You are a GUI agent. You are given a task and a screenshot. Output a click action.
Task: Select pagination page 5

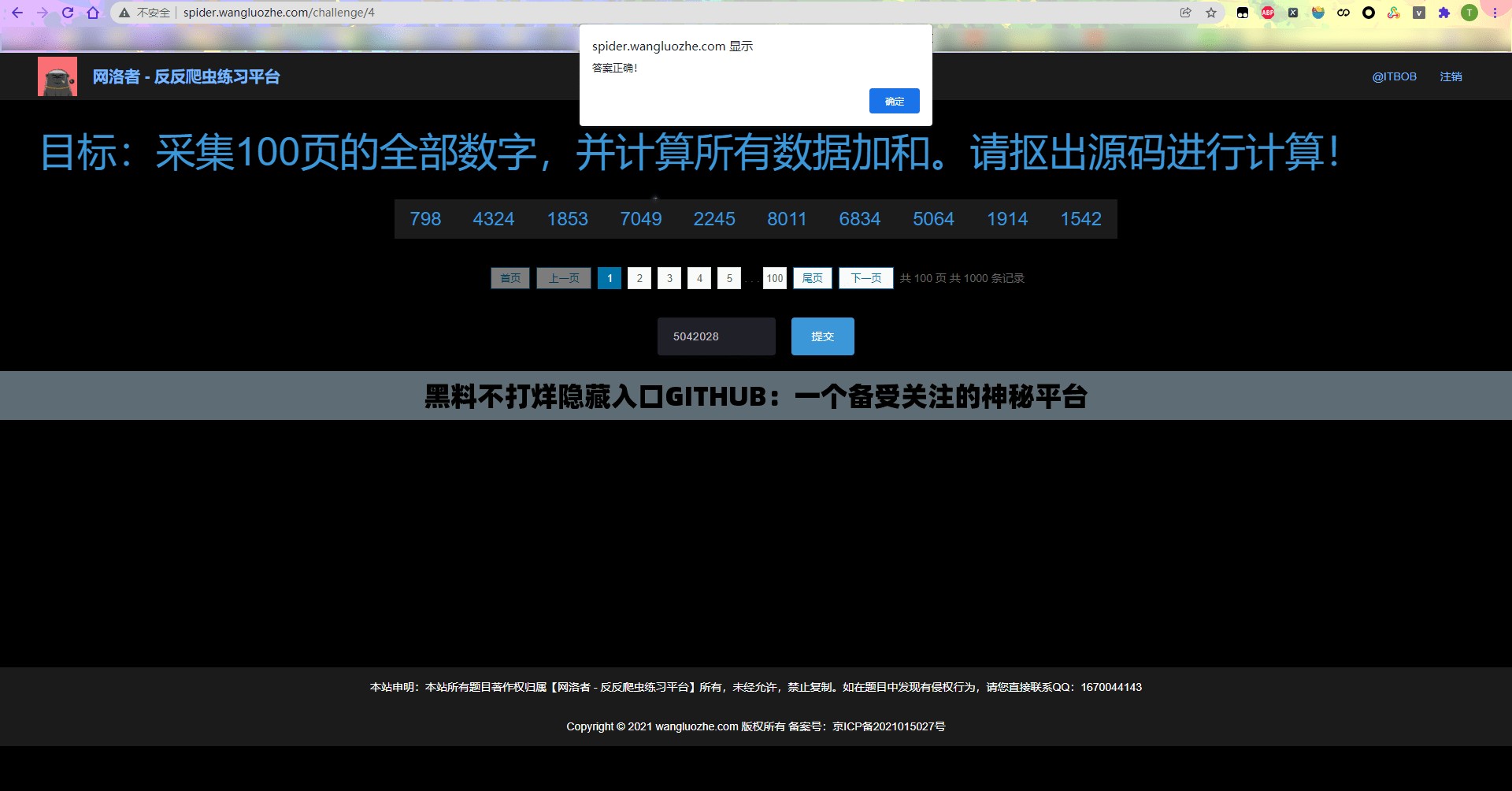[x=729, y=278]
